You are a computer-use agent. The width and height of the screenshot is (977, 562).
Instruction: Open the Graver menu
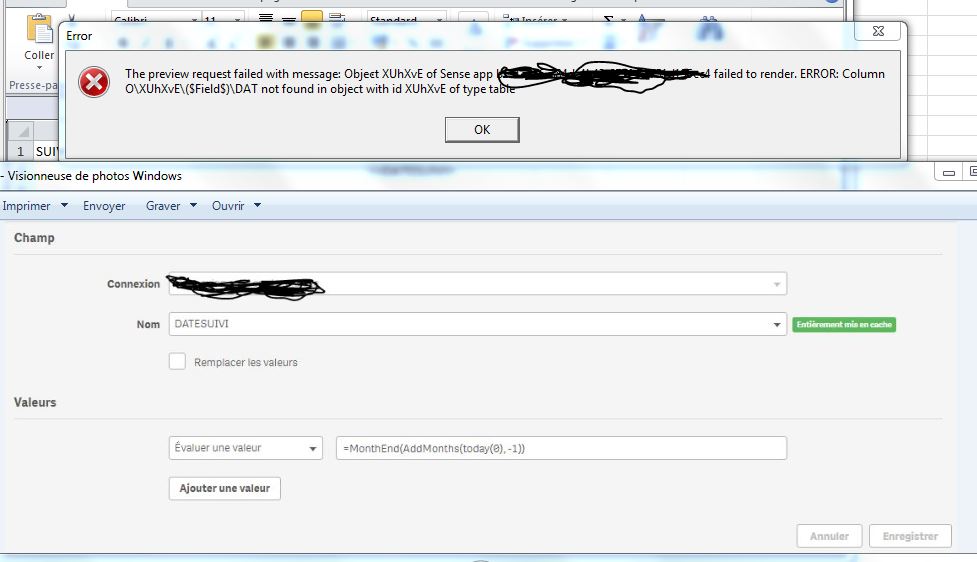pos(163,206)
